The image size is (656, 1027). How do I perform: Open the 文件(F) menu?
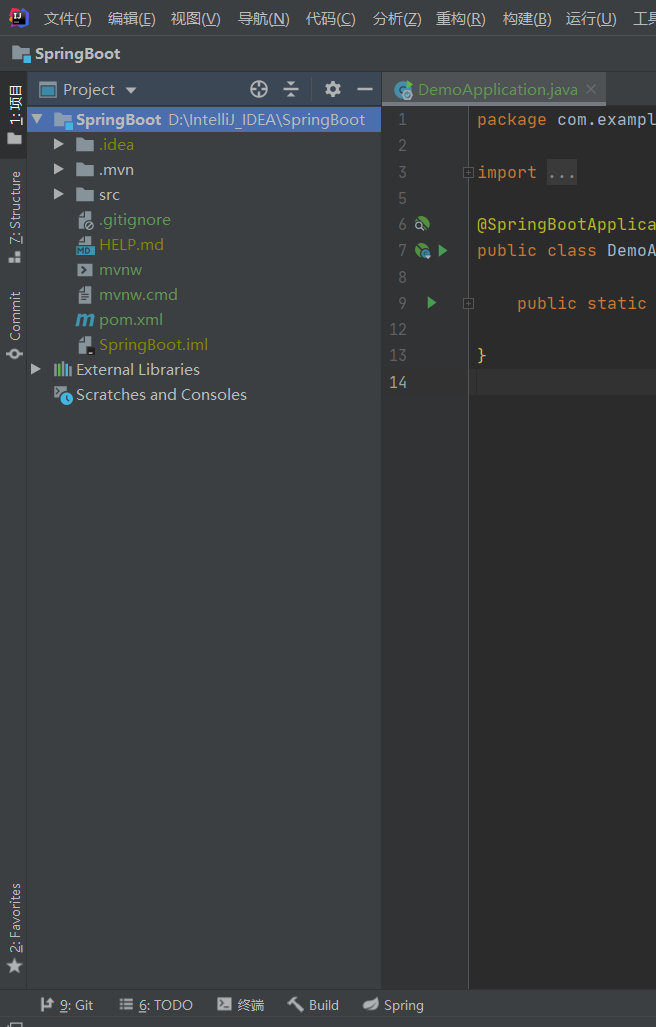[x=67, y=19]
